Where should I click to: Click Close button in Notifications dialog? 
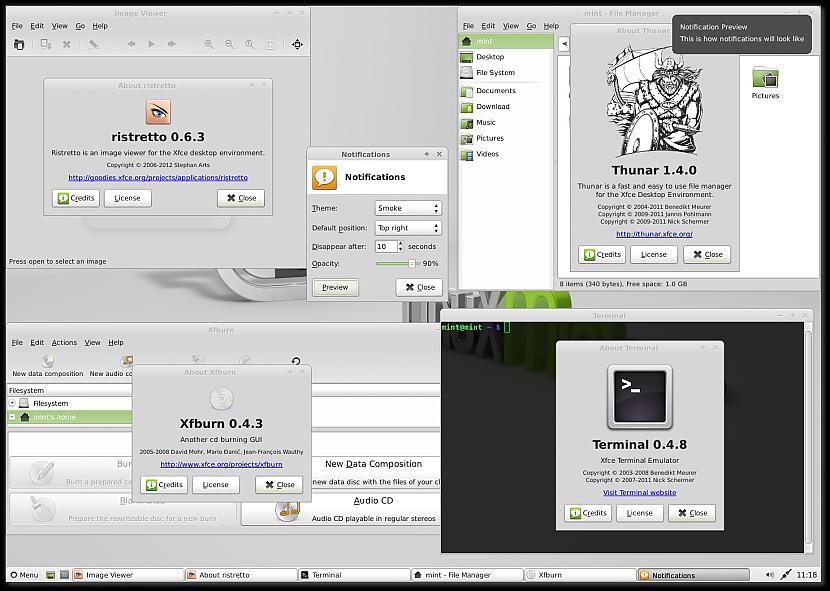click(419, 287)
